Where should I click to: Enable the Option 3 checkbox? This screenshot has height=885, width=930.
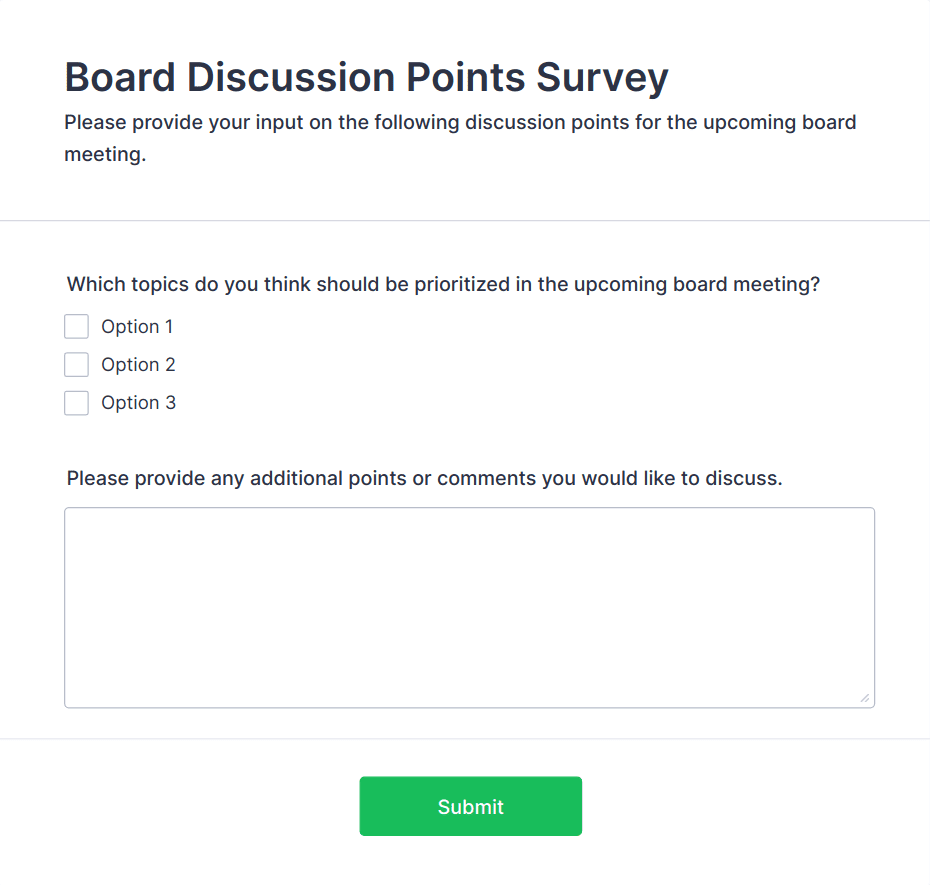(x=77, y=403)
